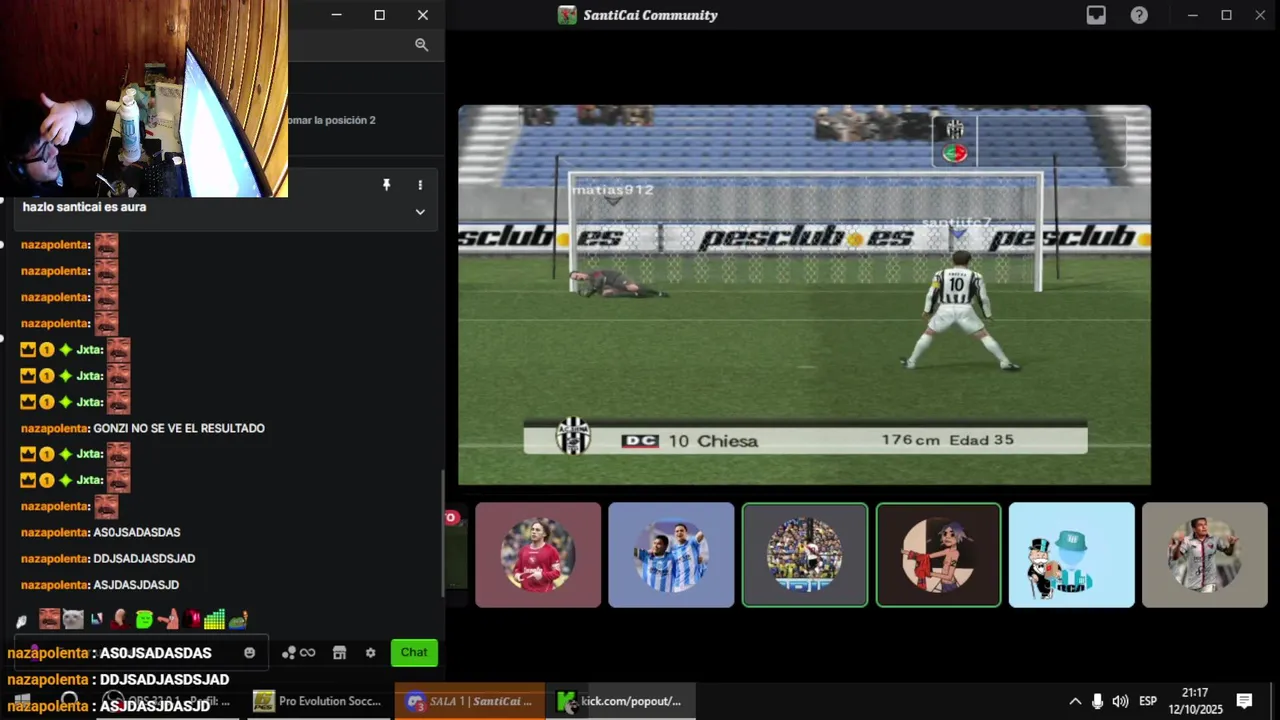Open the three-dot menu beside the pin

coord(420,185)
